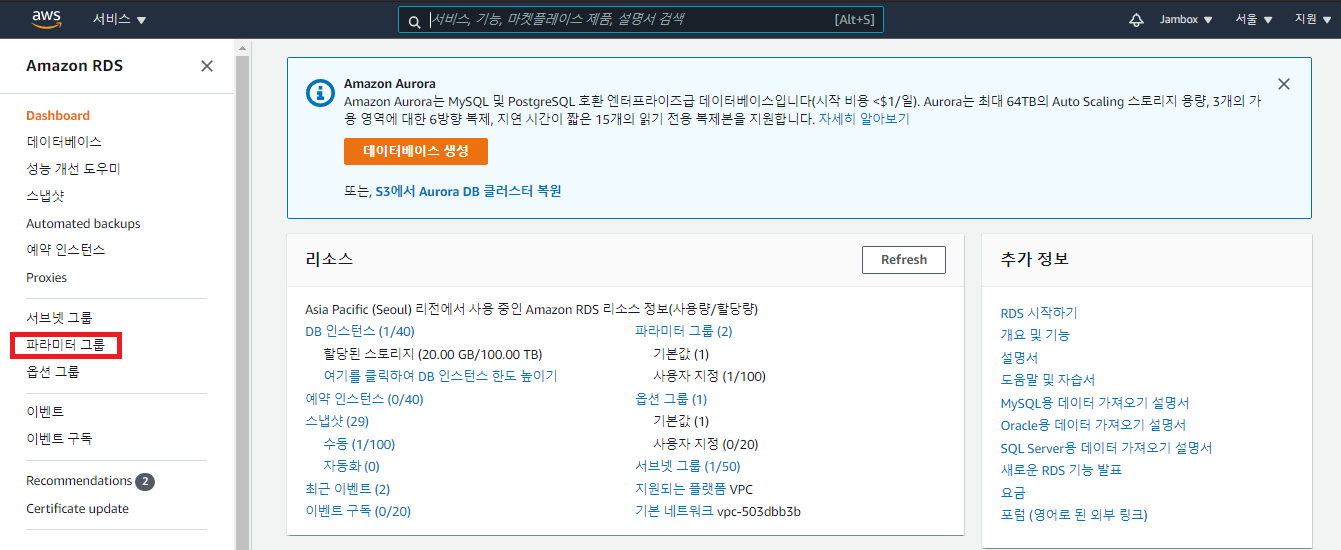Click the 데이터베이스 생성 button
The height and width of the screenshot is (550, 1341).
pos(415,151)
